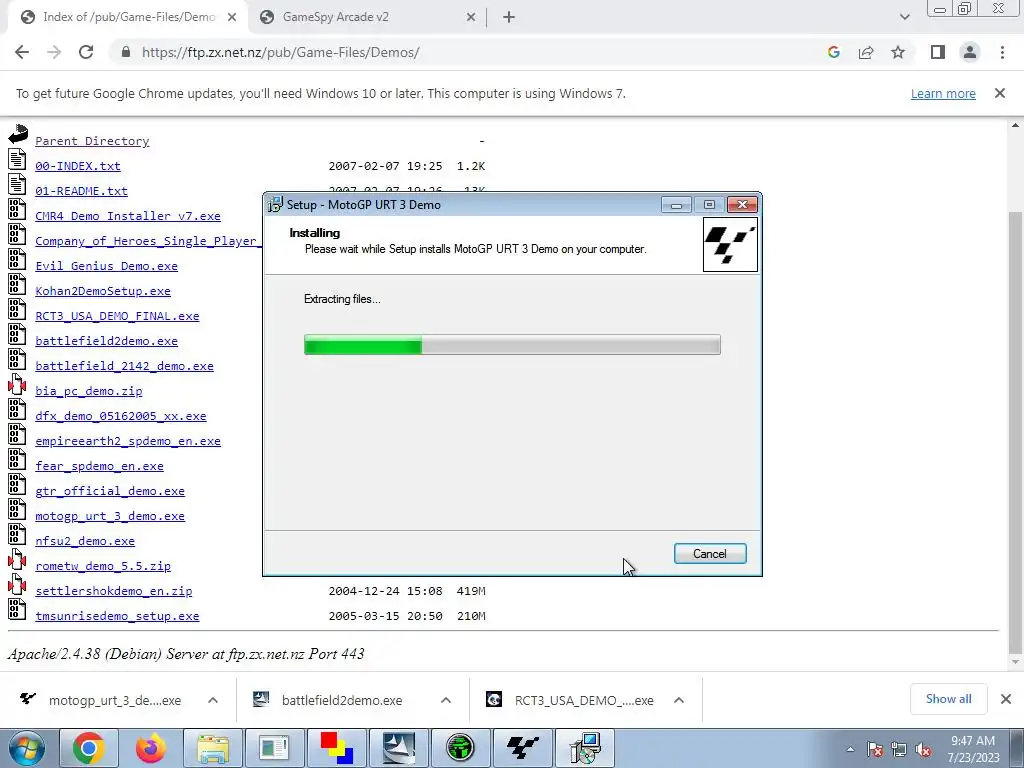This screenshot has height=768, width=1024.
Task: Click the setup icon in installer title bar
Action: 276,204
